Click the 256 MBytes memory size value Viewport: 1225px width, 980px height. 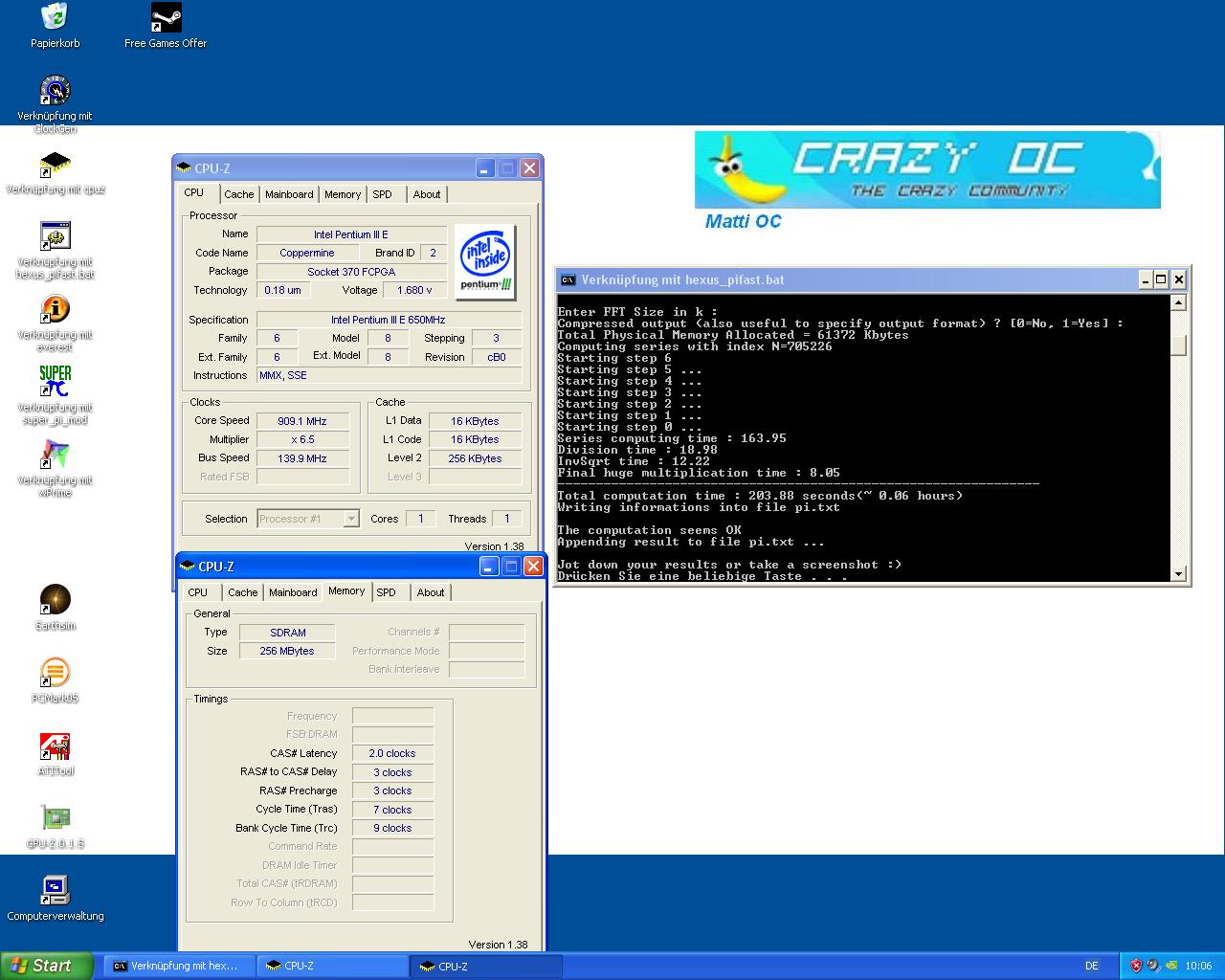click(288, 651)
